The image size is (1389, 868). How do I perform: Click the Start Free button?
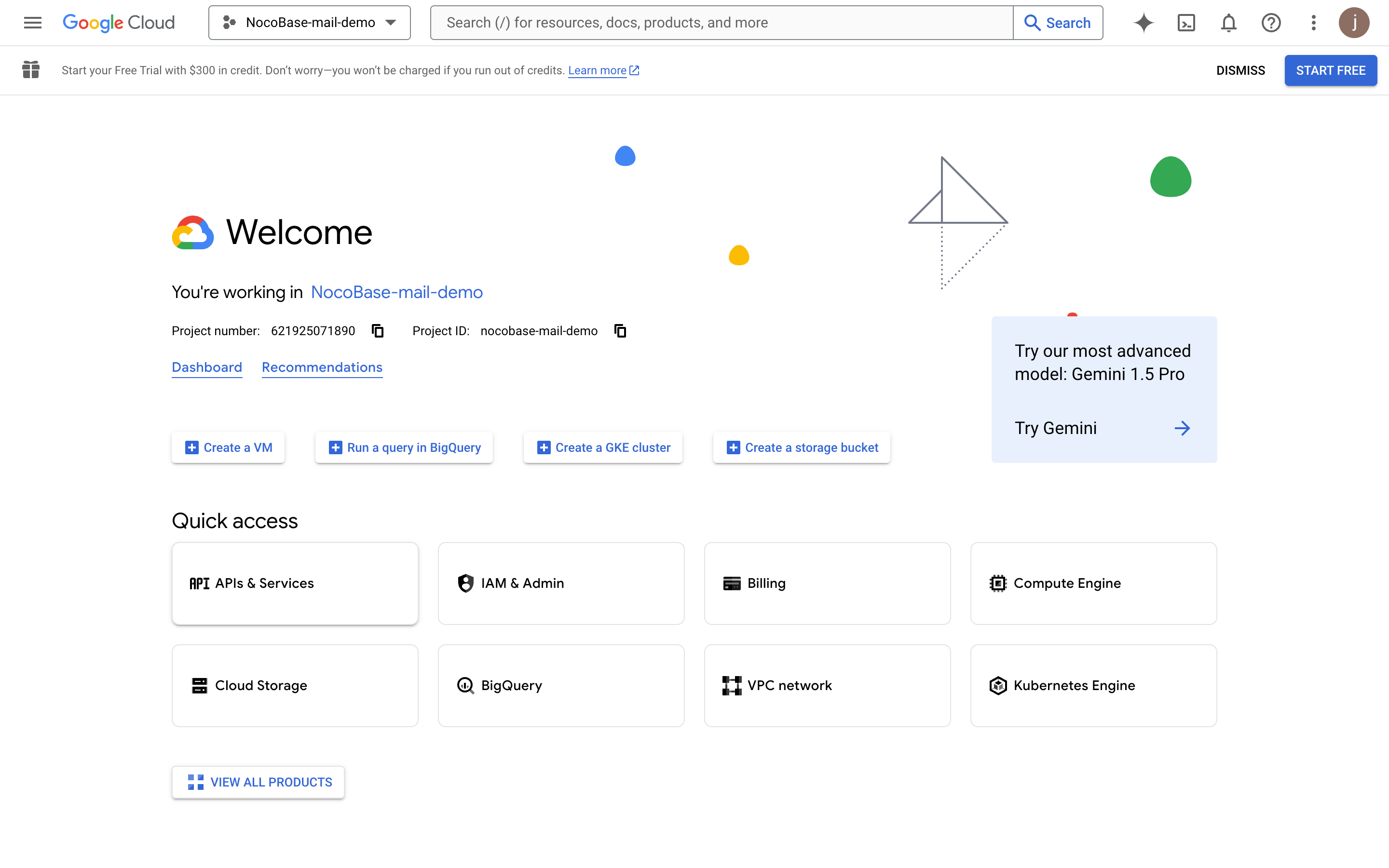coord(1330,70)
